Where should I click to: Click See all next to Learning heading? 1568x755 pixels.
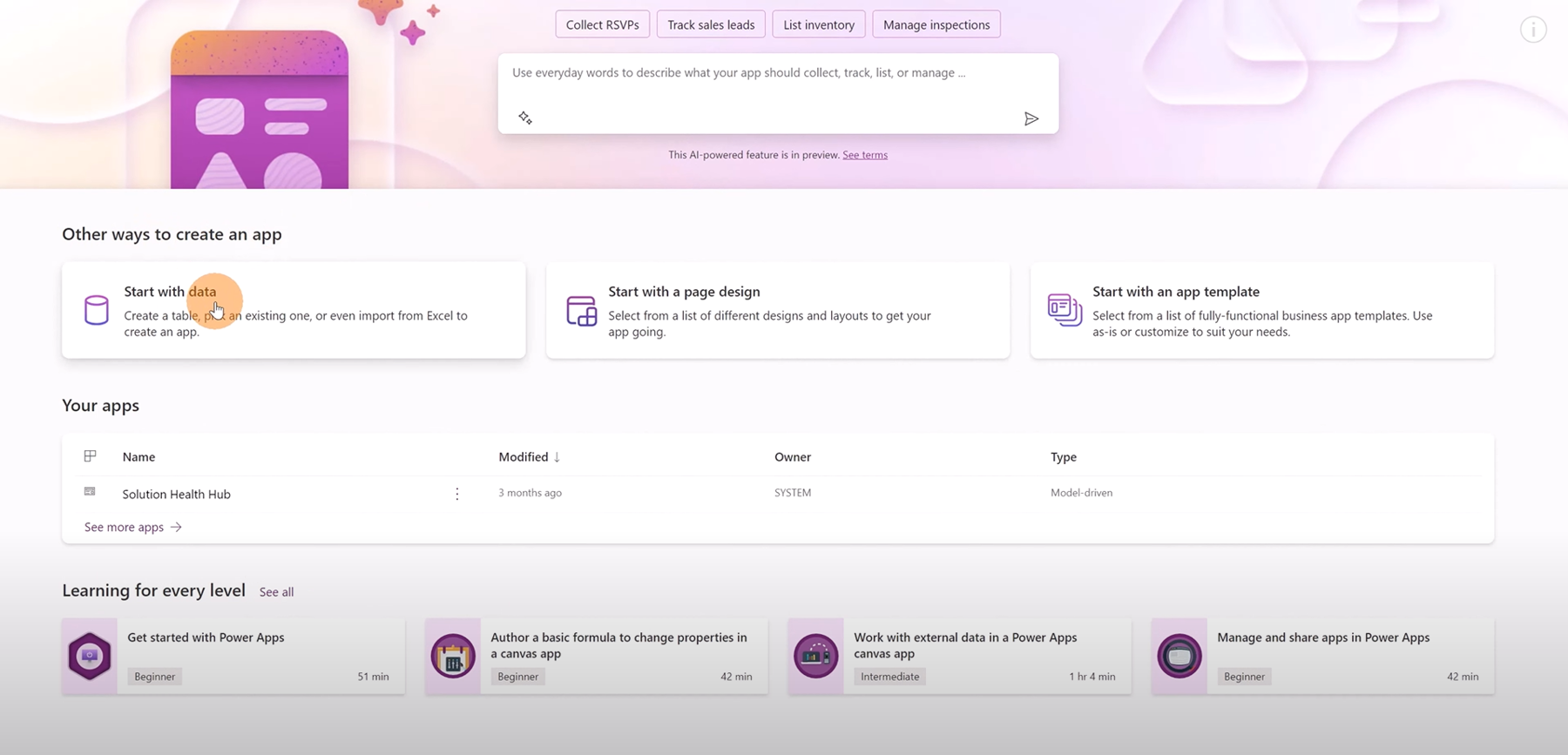[276, 592]
